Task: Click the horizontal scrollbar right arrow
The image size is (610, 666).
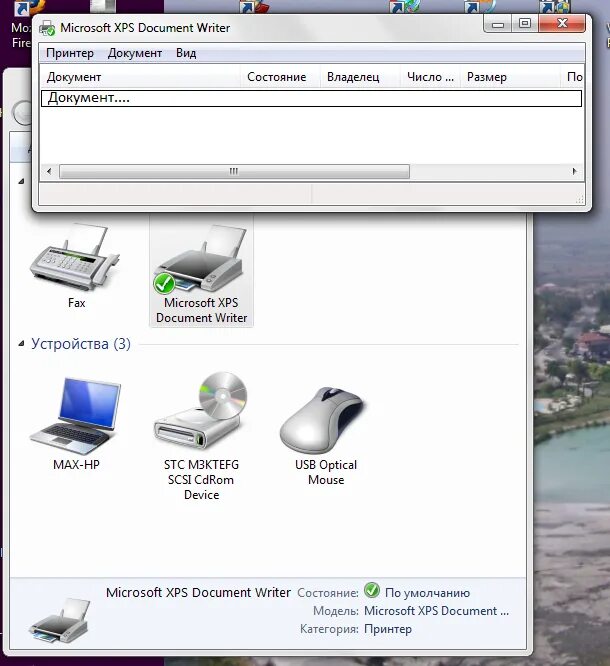Action: pyautogui.click(x=574, y=171)
